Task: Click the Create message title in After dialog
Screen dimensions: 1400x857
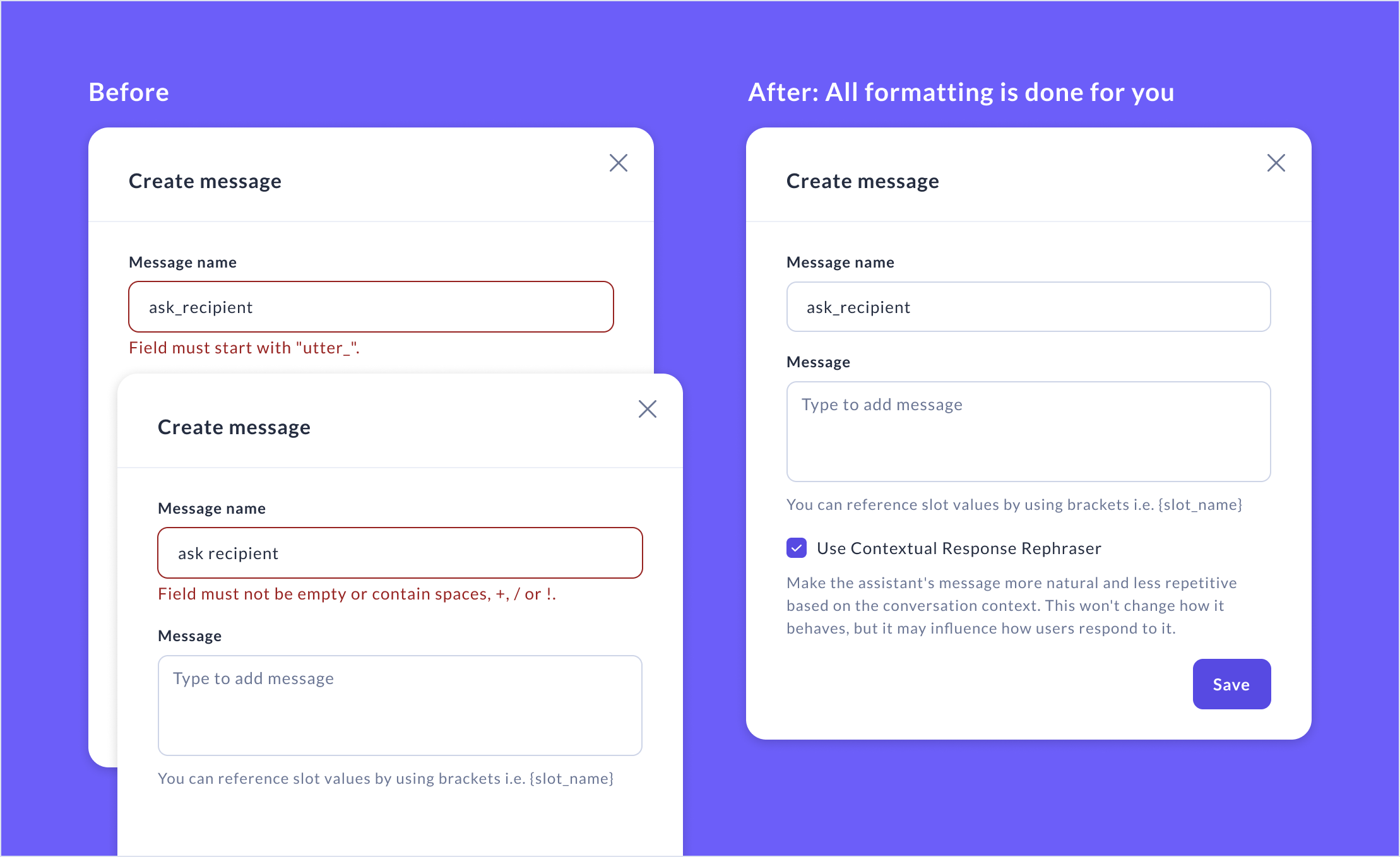Action: click(862, 181)
